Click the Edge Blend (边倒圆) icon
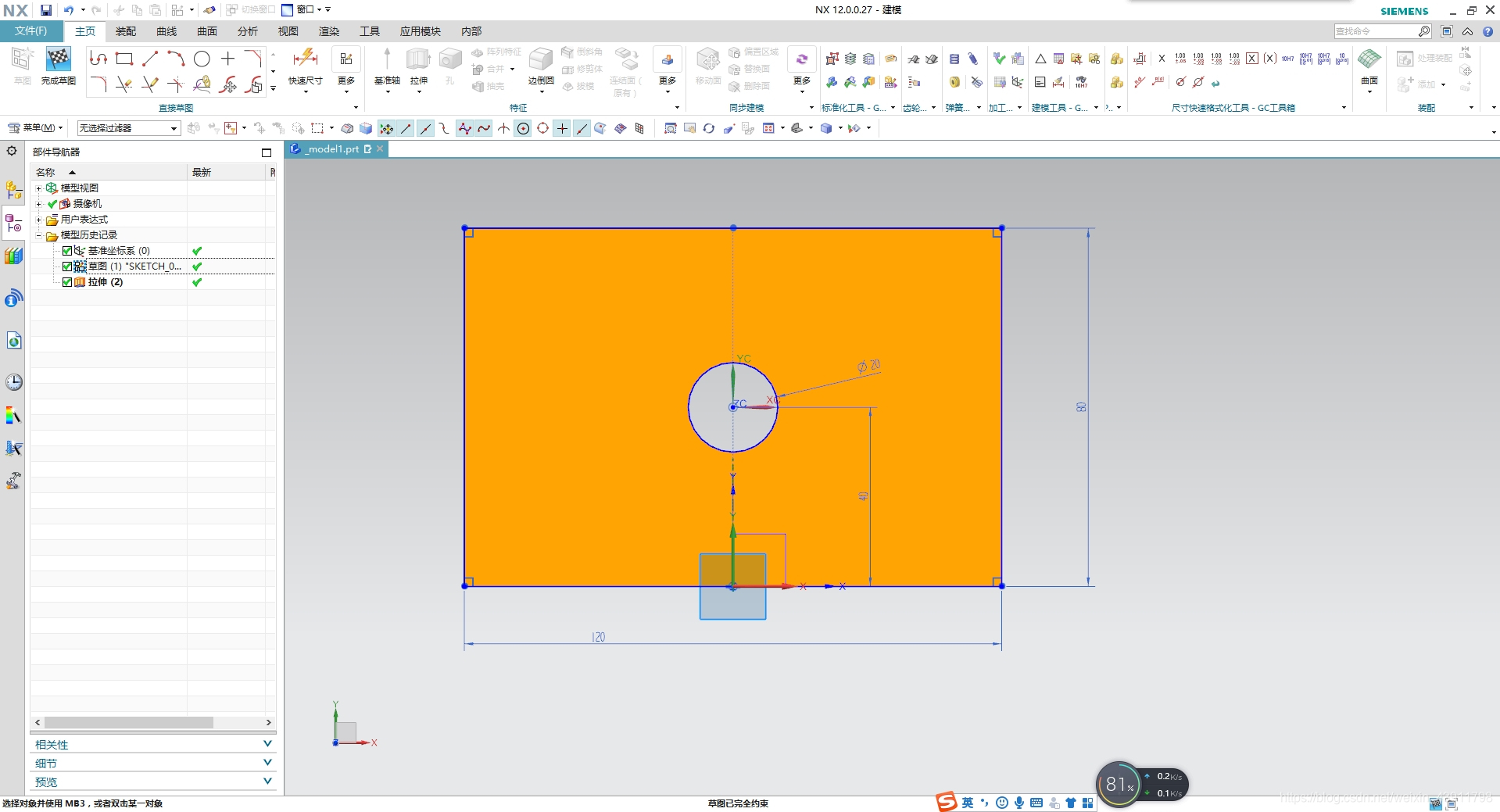 (541, 59)
